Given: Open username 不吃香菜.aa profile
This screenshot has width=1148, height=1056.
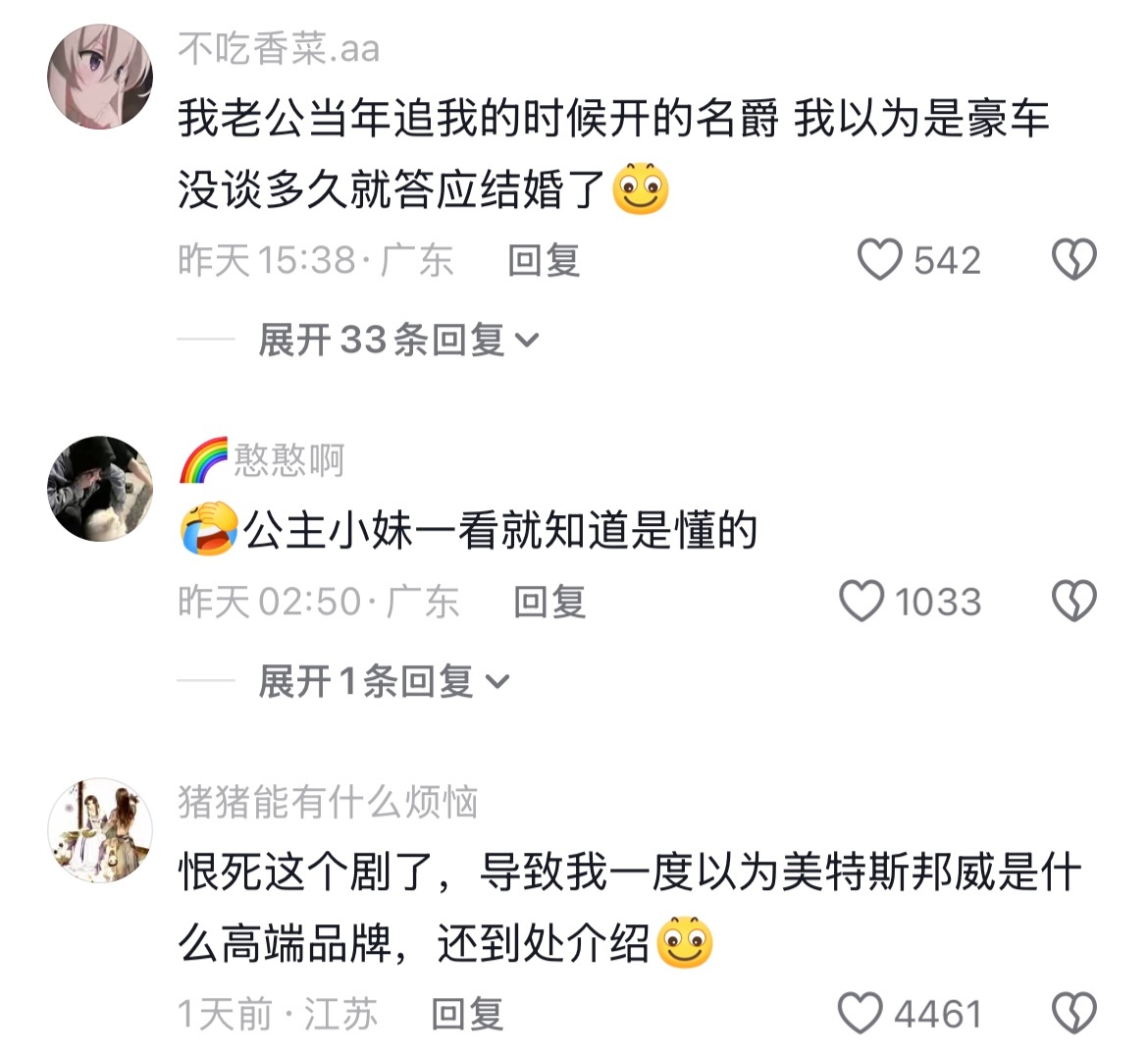Looking at the screenshot, I should pyautogui.click(x=279, y=49).
